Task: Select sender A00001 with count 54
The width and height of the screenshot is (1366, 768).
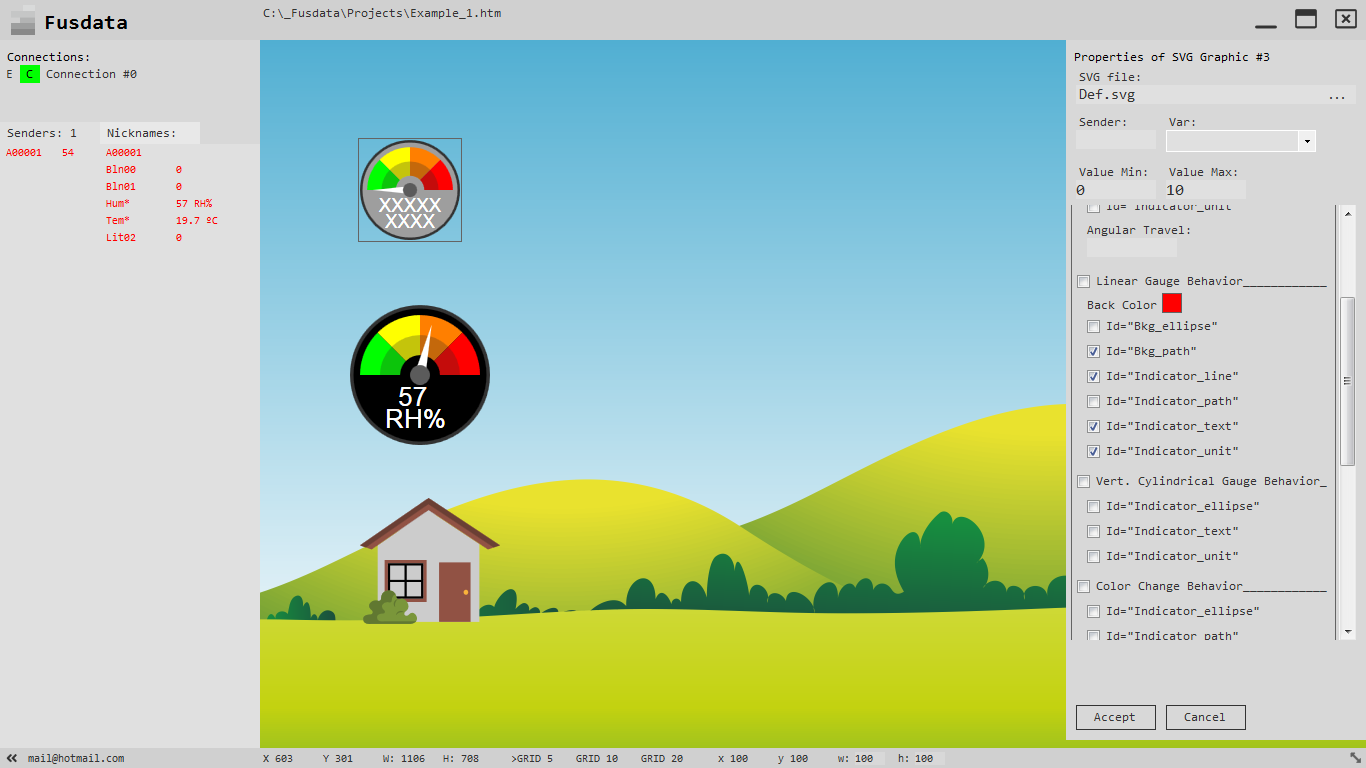Action: click(40, 153)
